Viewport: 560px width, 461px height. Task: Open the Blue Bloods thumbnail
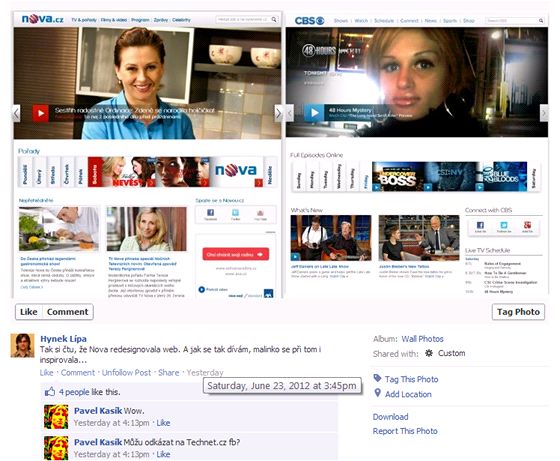(x=501, y=176)
